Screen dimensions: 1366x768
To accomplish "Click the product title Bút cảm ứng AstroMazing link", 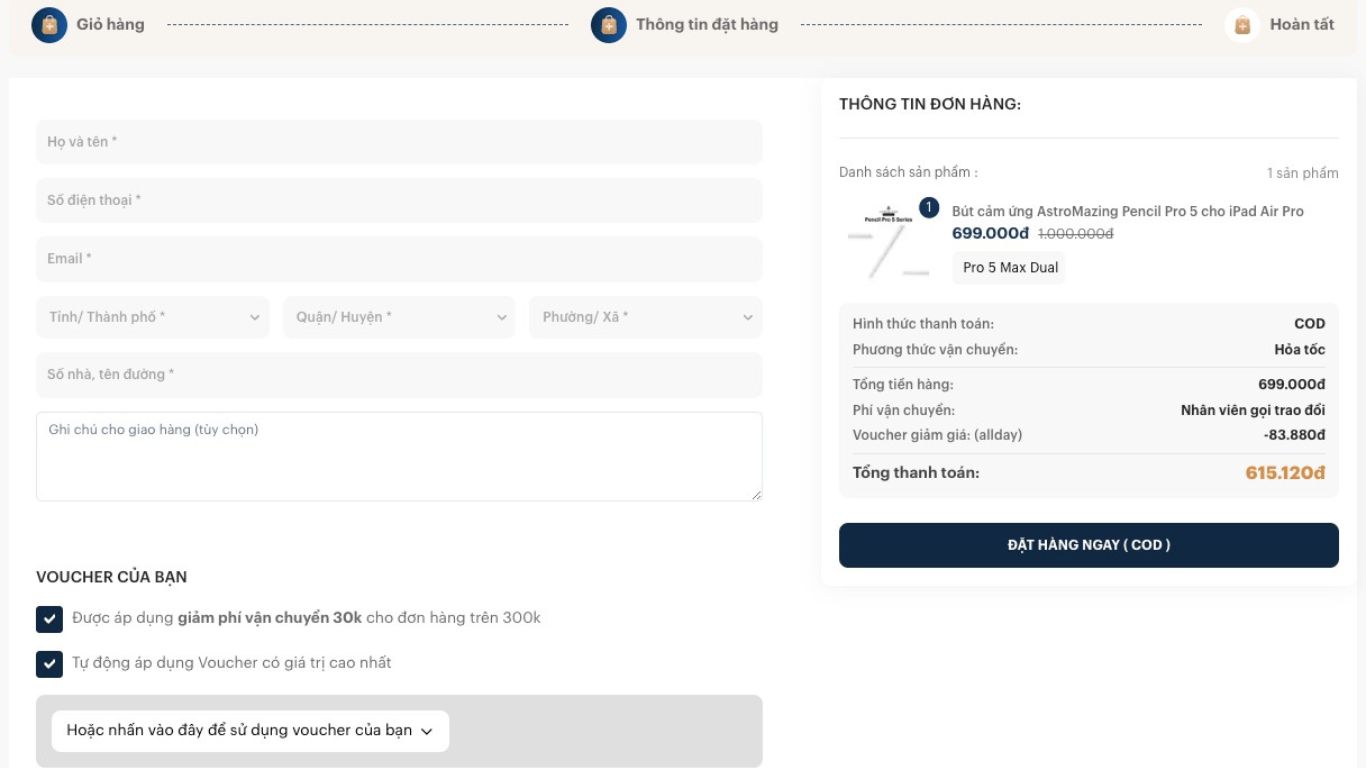I will 1128,211.
